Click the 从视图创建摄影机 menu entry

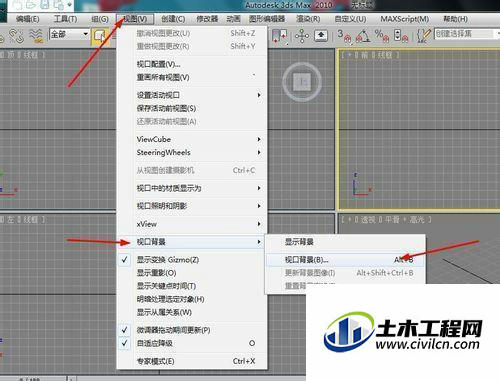(x=192, y=170)
